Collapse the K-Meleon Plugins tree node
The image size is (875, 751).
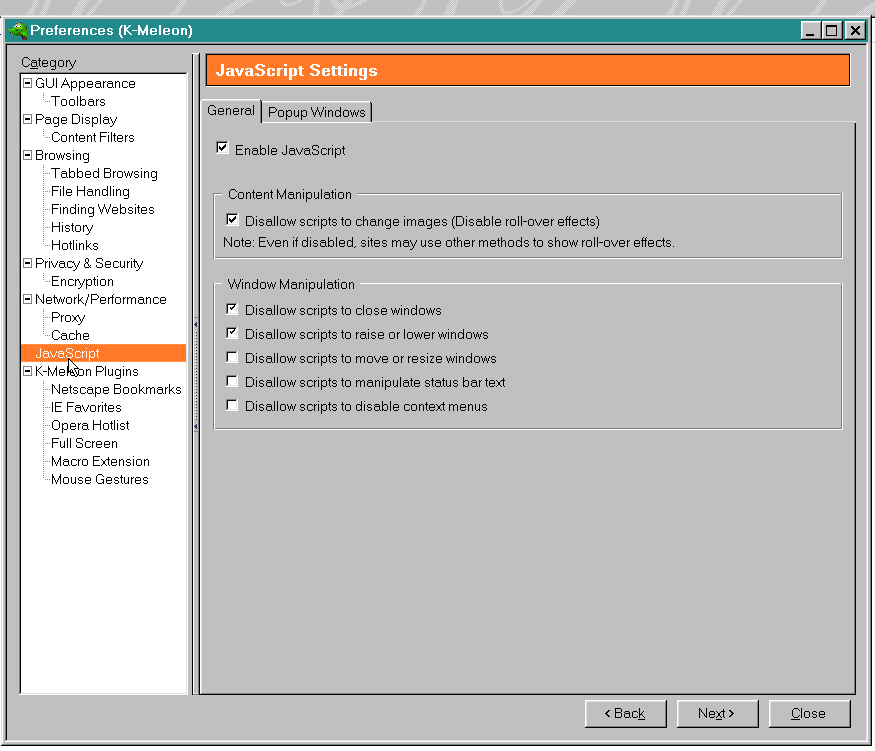[28, 371]
